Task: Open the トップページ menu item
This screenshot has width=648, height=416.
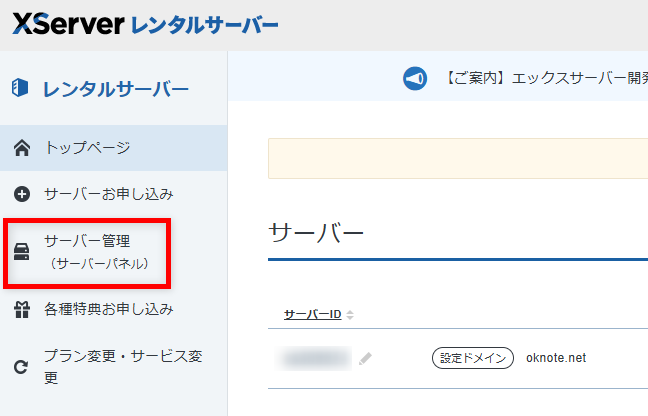Action: 87,149
